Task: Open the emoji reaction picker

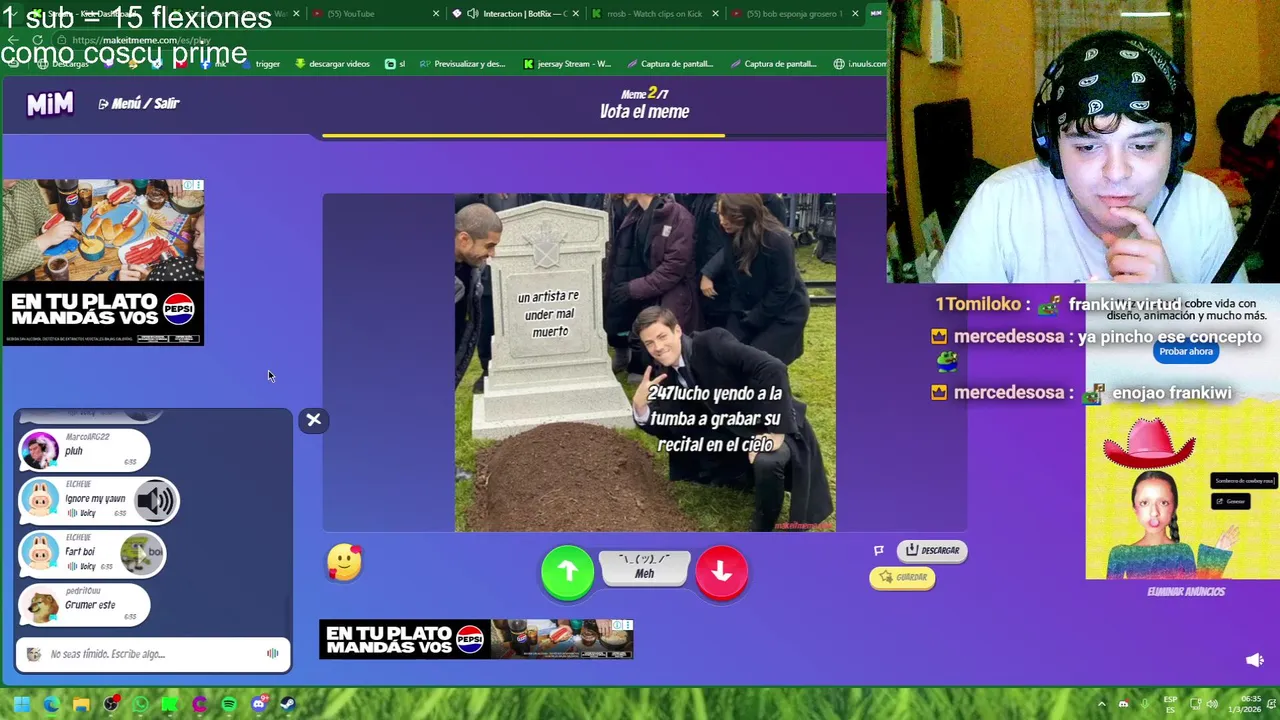Action: (x=344, y=563)
